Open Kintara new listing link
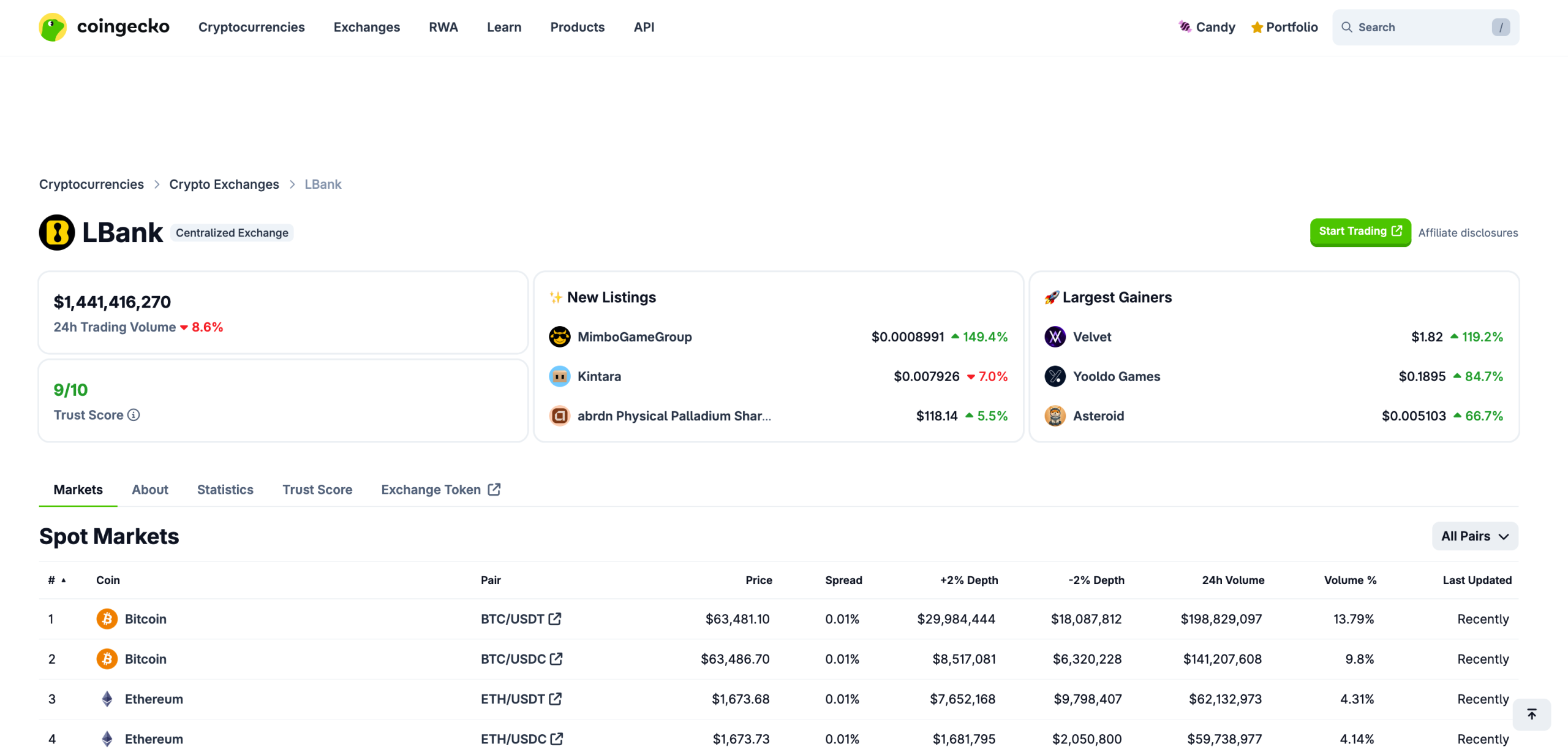This screenshot has height=755, width=1568. [x=599, y=376]
